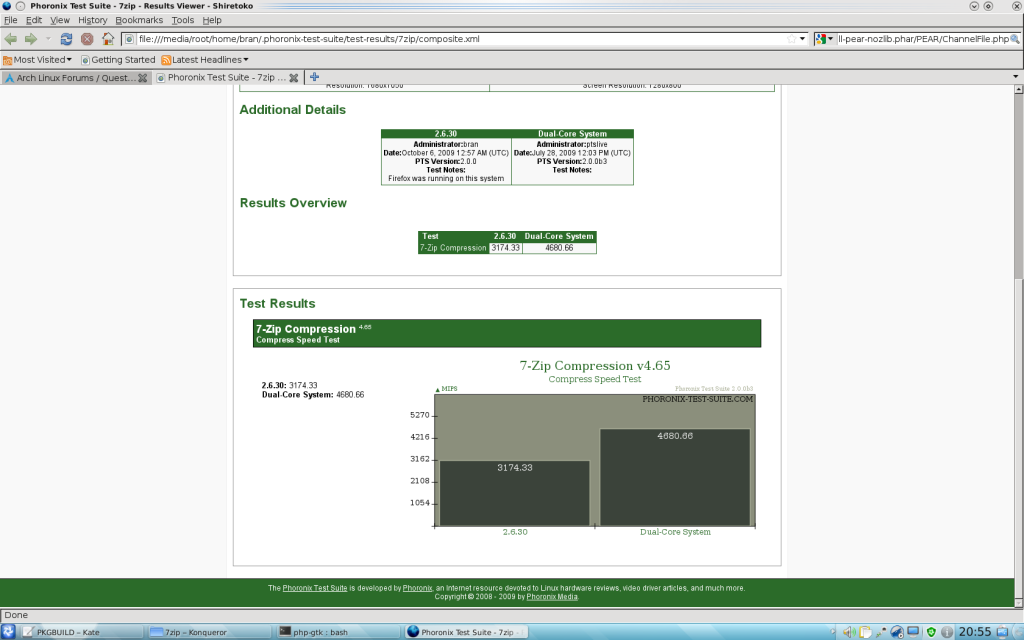This screenshot has height=640, width=1024.
Task: Open the Home page icon
Action: pos(108,39)
